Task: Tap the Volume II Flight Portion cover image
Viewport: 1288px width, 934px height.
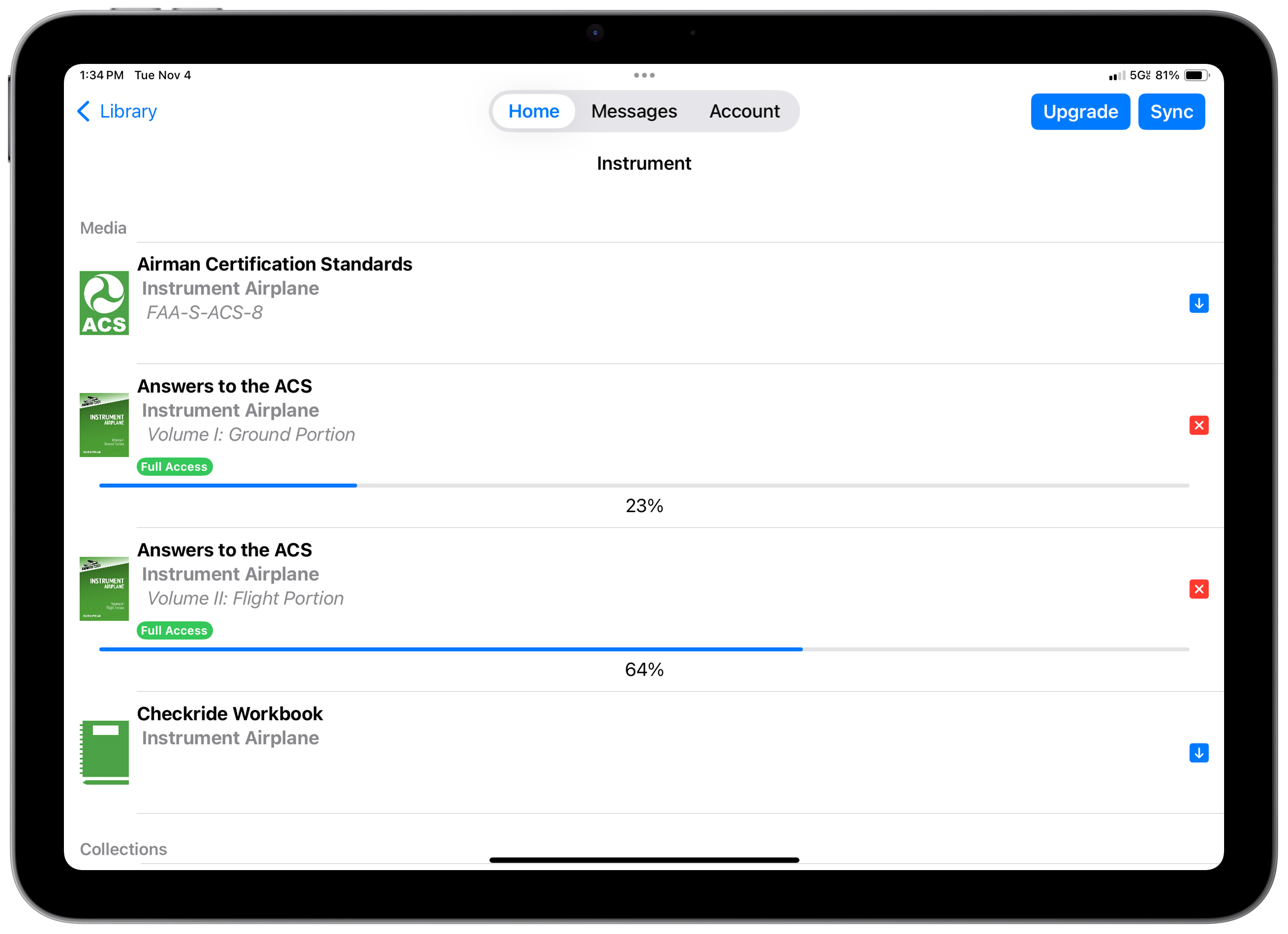Action: (x=104, y=589)
